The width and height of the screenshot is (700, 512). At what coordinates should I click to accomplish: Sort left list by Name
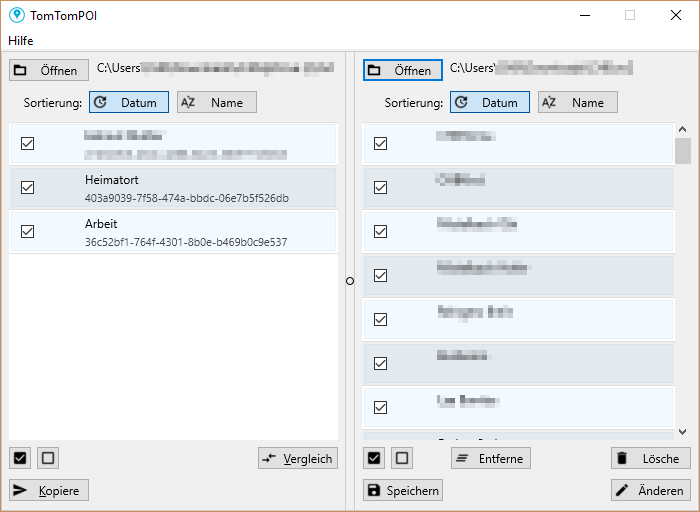tap(217, 102)
